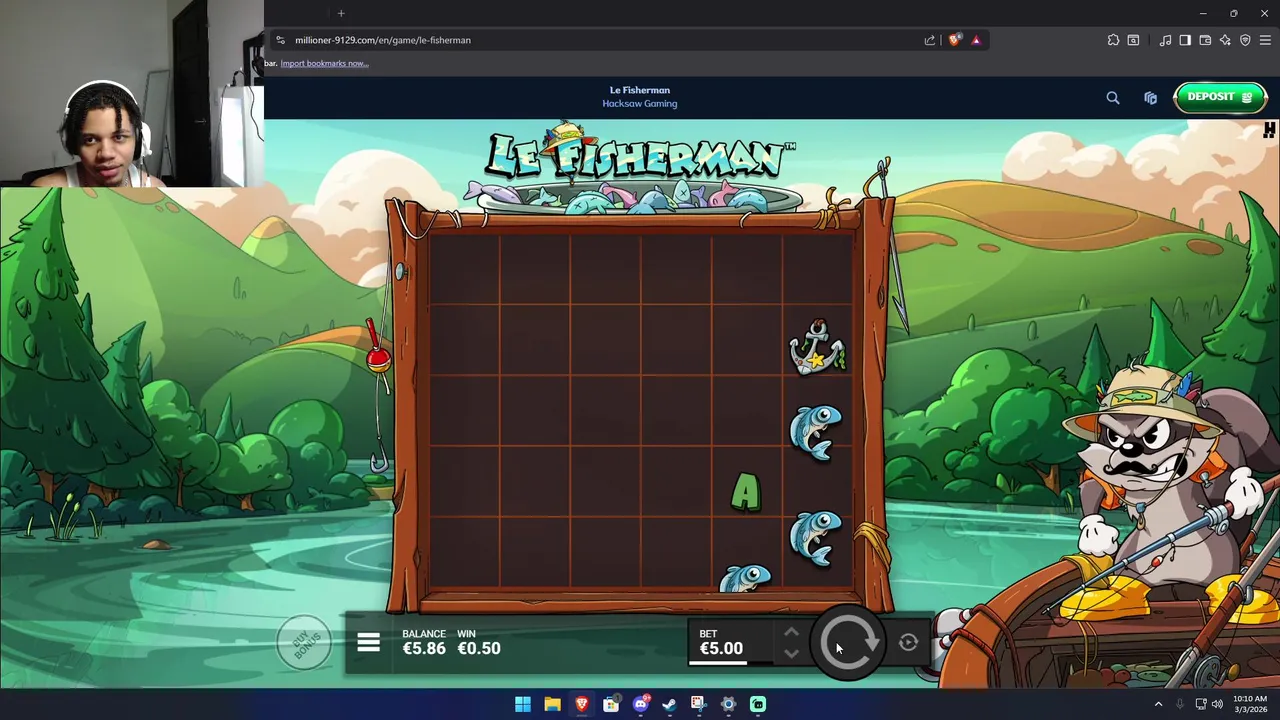The image size is (1280, 720).
Task: Decrease the bet with the down arrow
Action: tap(791, 654)
